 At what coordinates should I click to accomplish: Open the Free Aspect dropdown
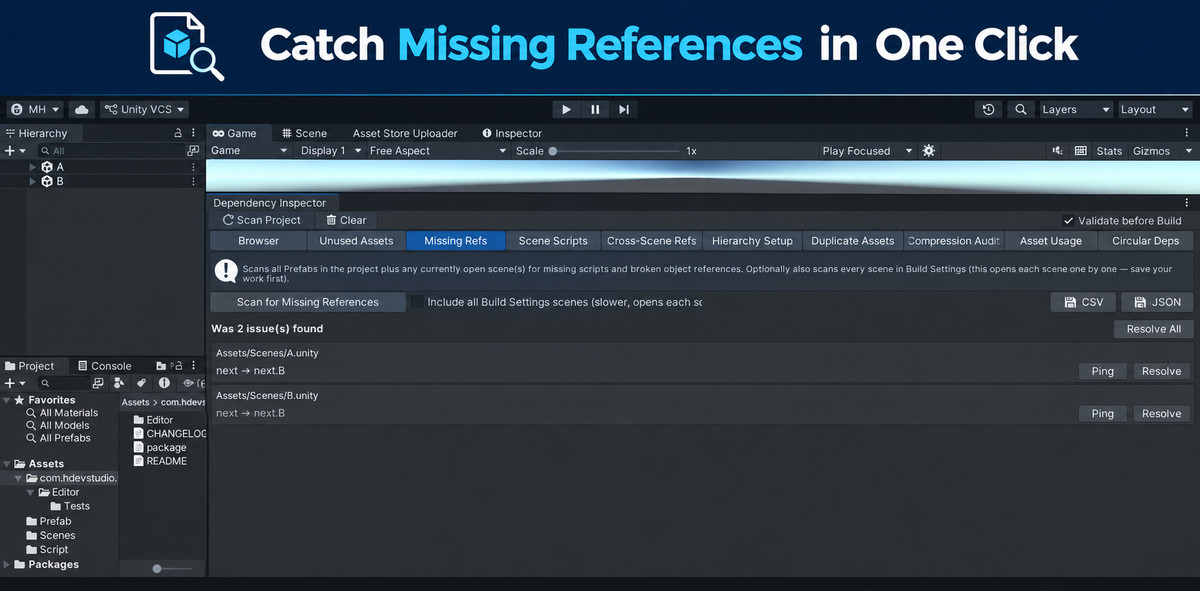tap(437, 151)
